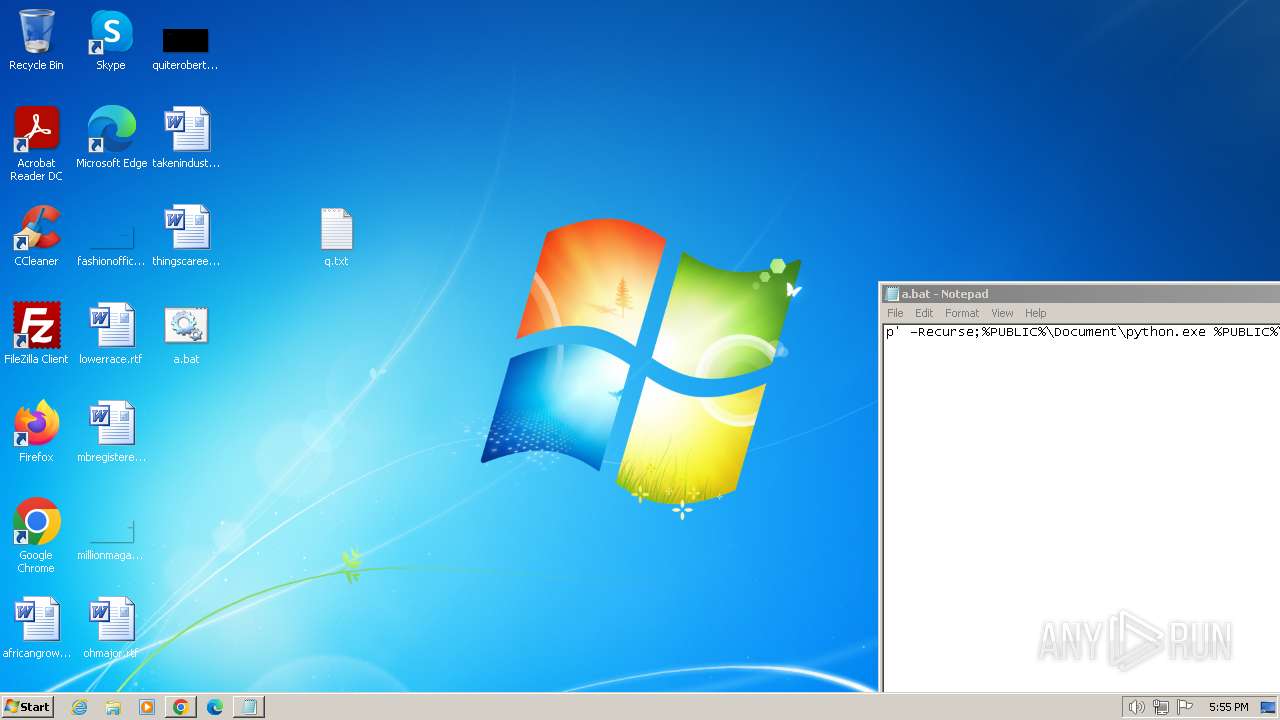Click the 5:55 PM taskbar clock
Screen dimensions: 1280x720
click(1228, 707)
